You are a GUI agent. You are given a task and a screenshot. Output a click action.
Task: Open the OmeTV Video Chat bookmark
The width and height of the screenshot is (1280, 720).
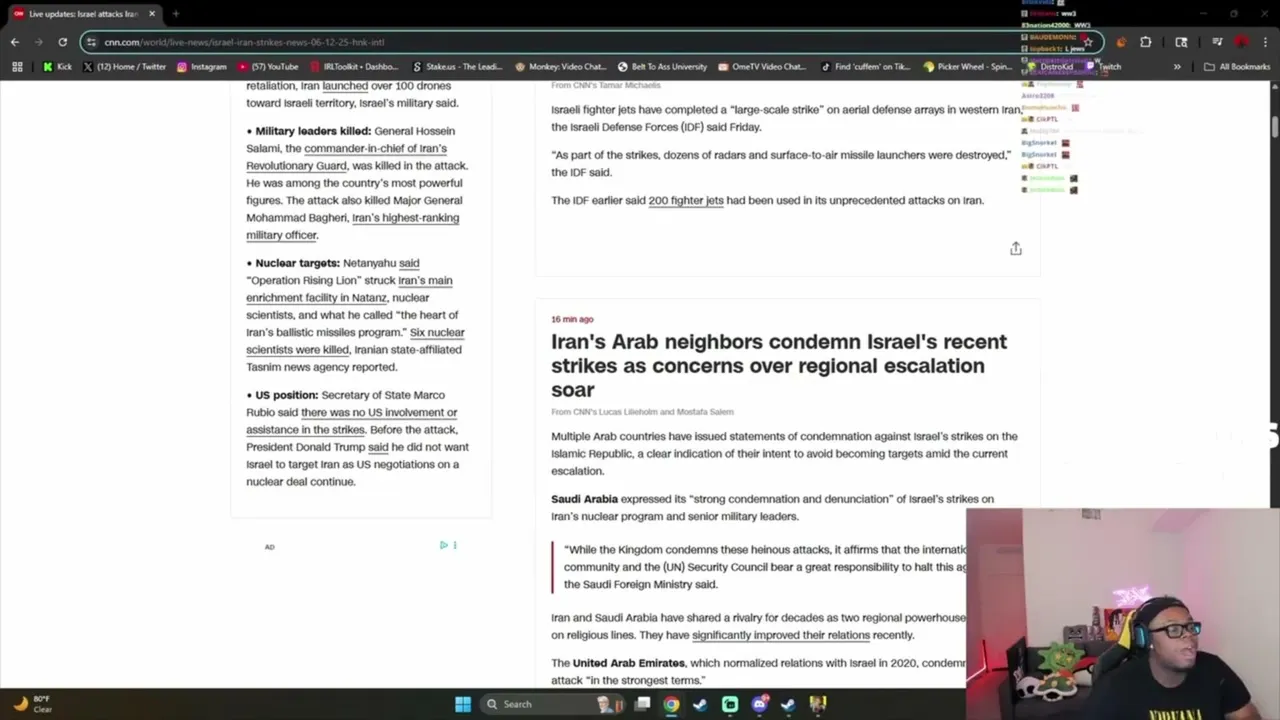tap(761, 67)
